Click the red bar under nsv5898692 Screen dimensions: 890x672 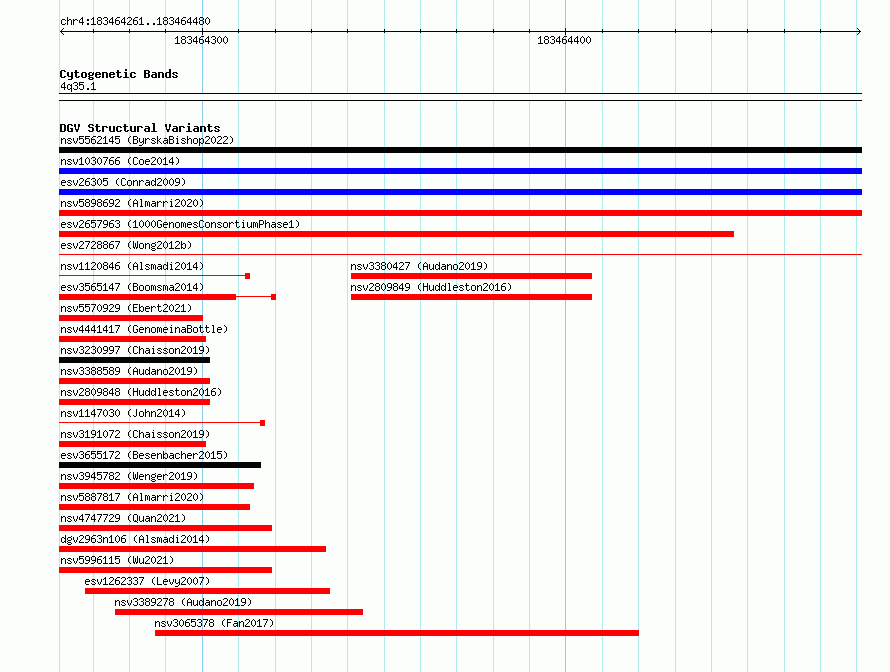coord(460,213)
